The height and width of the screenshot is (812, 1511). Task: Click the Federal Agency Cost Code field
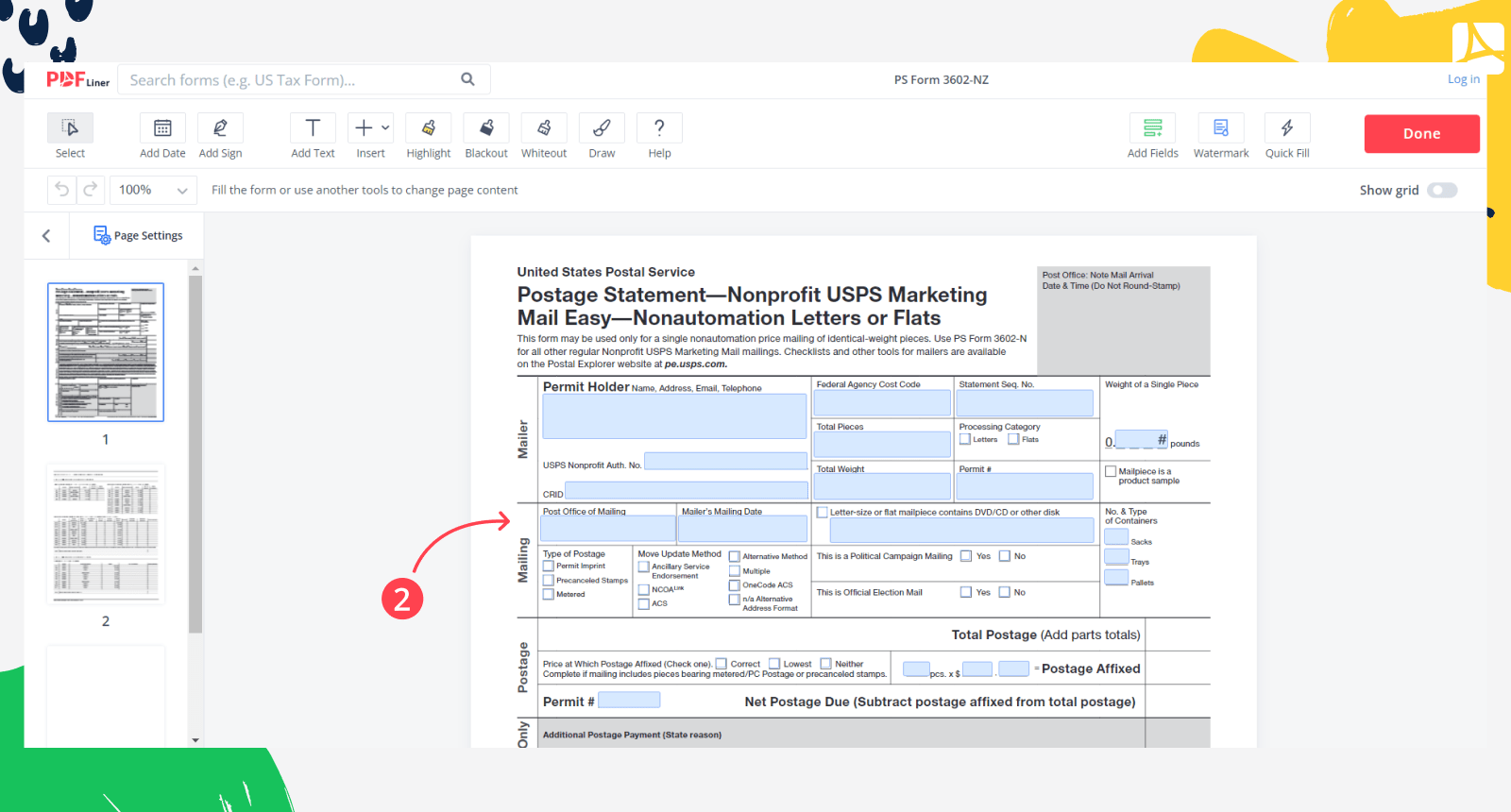(x=882, y=403)
